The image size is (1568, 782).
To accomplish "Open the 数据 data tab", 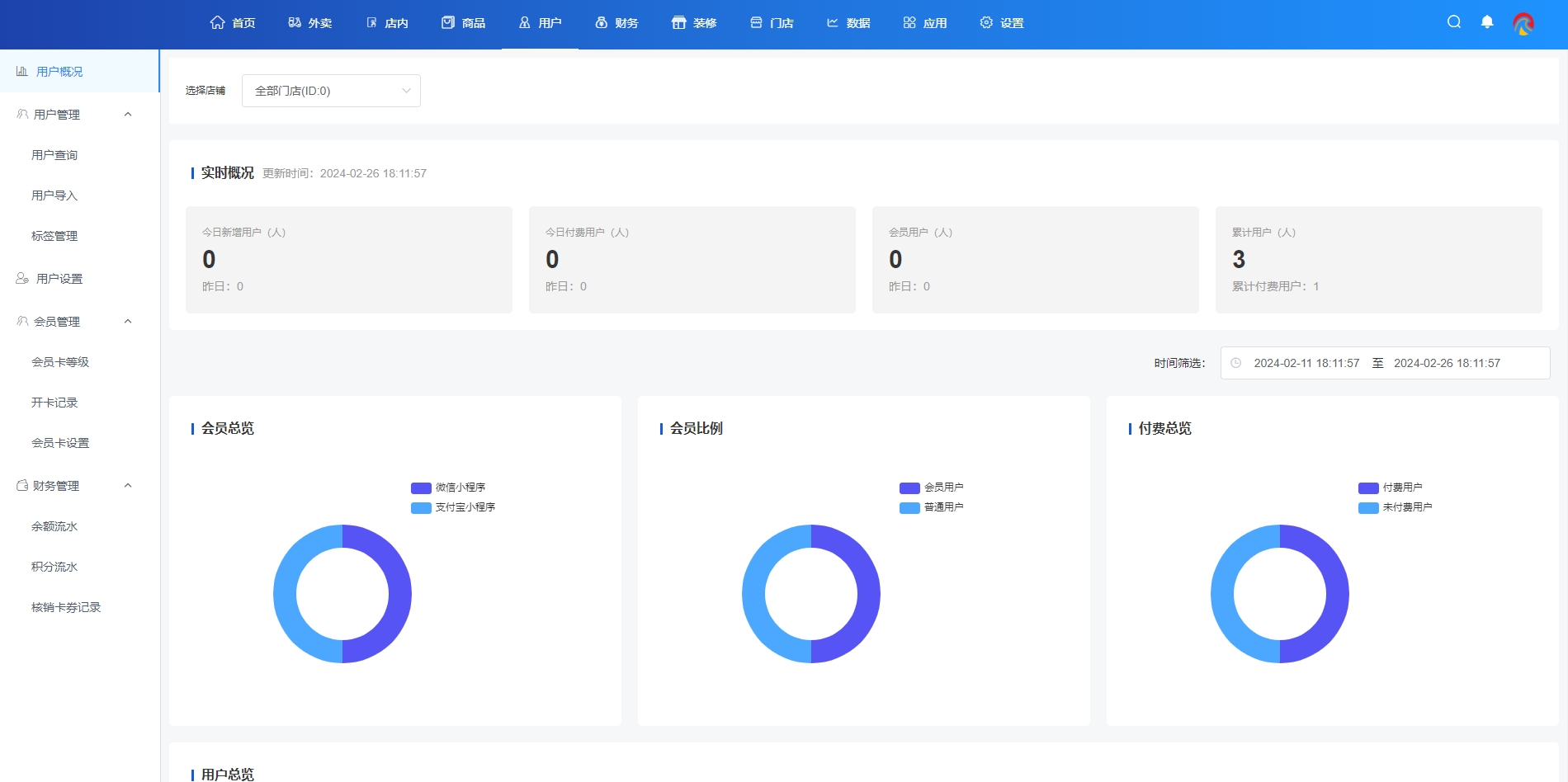I will 848,23.
